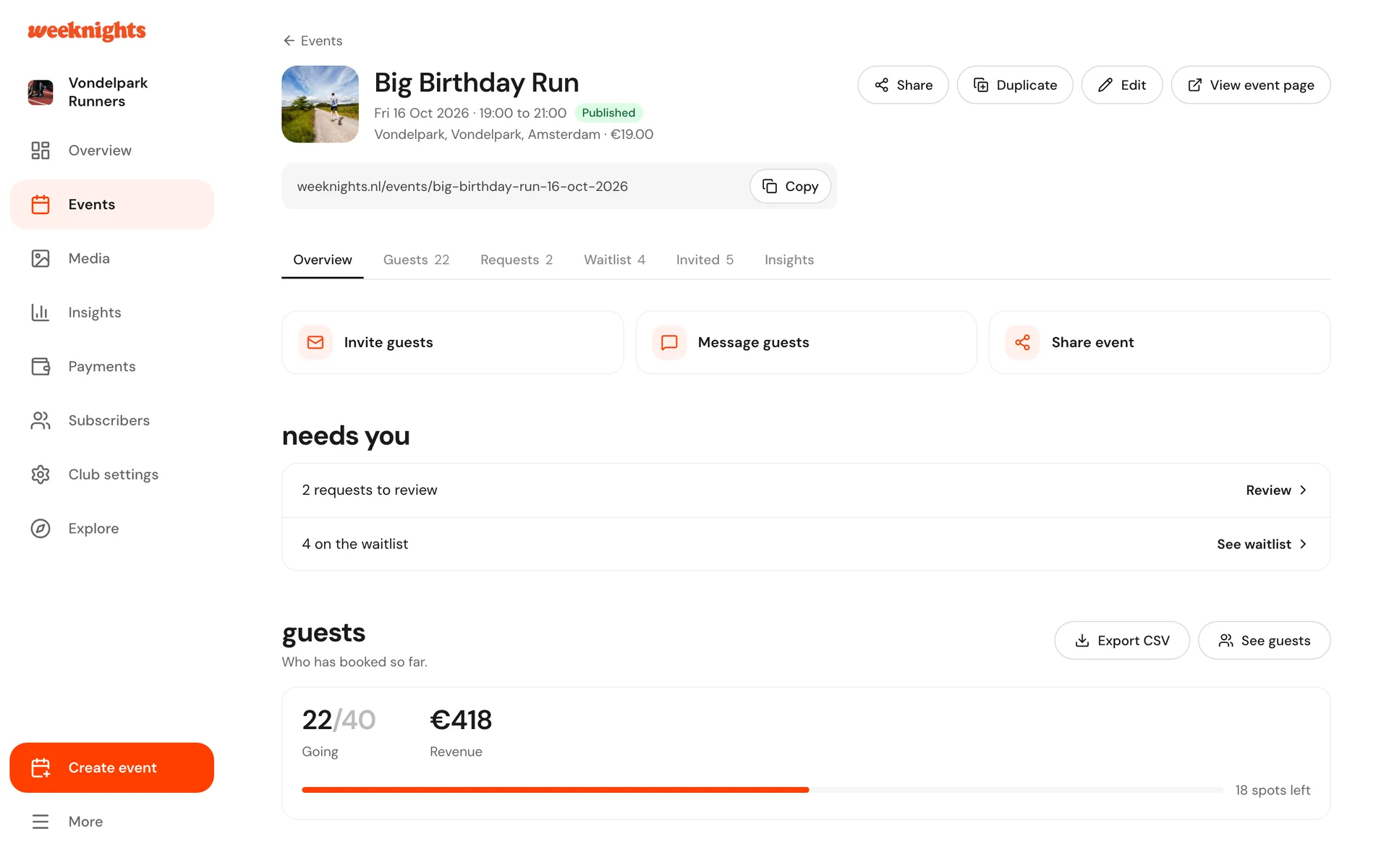Open the sidebar Insights section
The image size is (1389, 868).
tap(111, 312)
